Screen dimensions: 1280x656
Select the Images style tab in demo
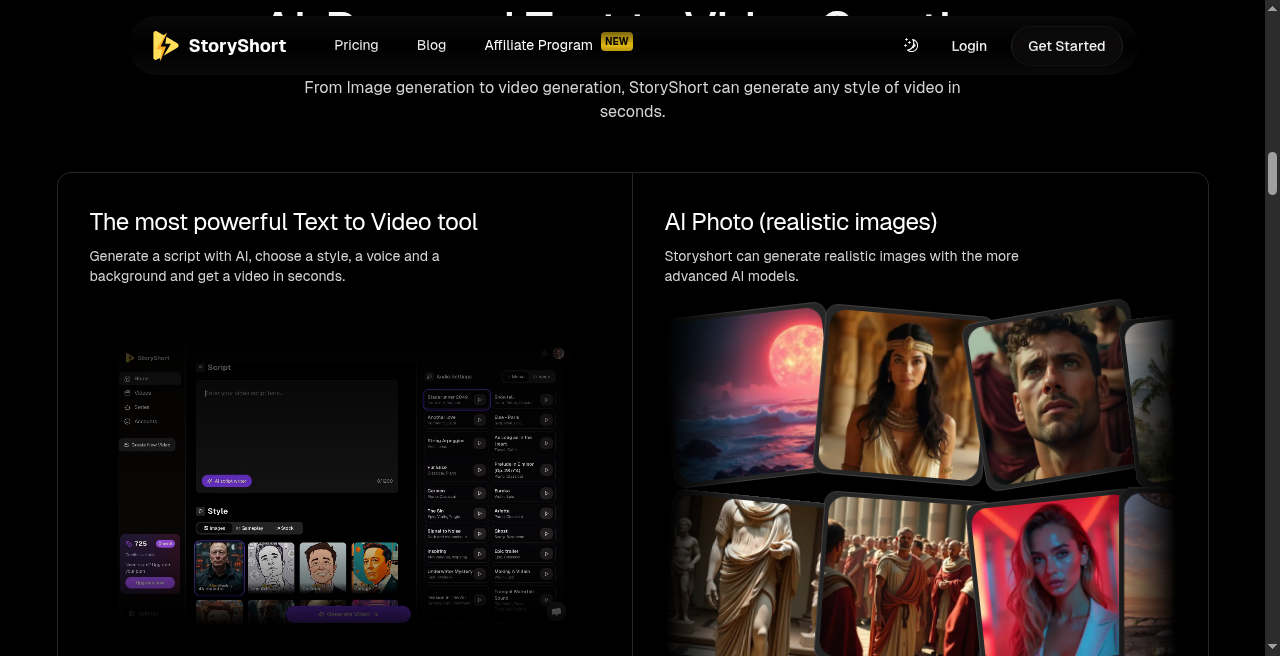pos(213,527)
